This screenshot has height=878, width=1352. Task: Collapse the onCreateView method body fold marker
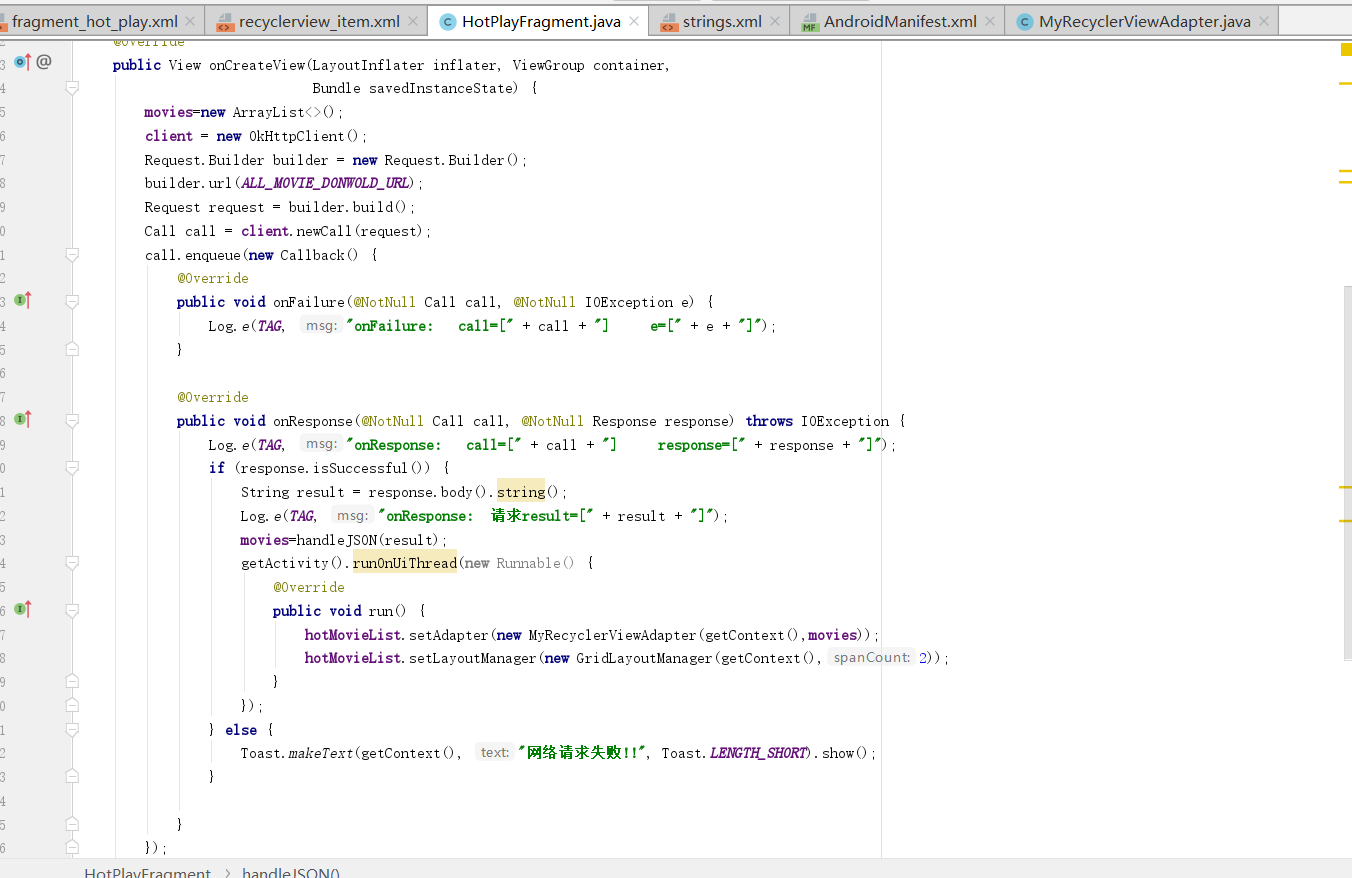click(72, 88)
